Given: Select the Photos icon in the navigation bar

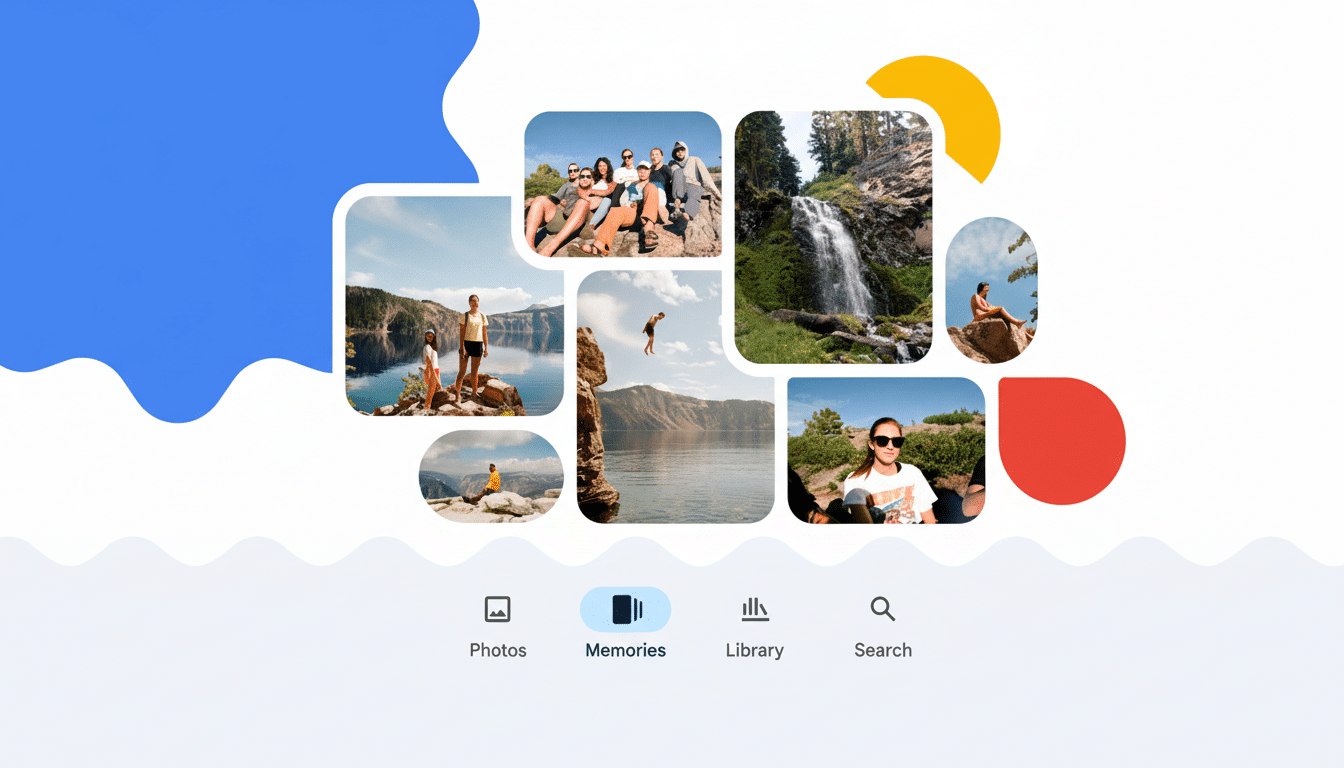Looking at the screenshot, I should [498, 608].
